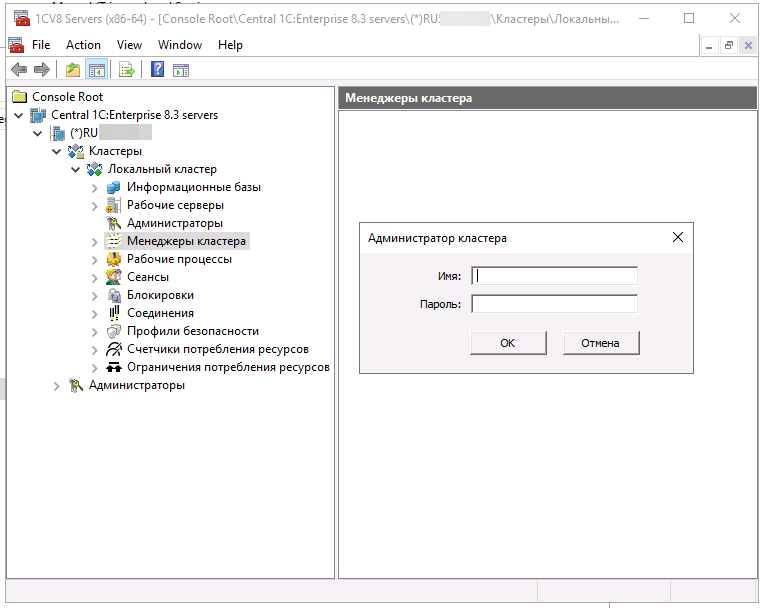763x608 pixels.
Task: Expand the Соединения node
Action: [95, 313]
